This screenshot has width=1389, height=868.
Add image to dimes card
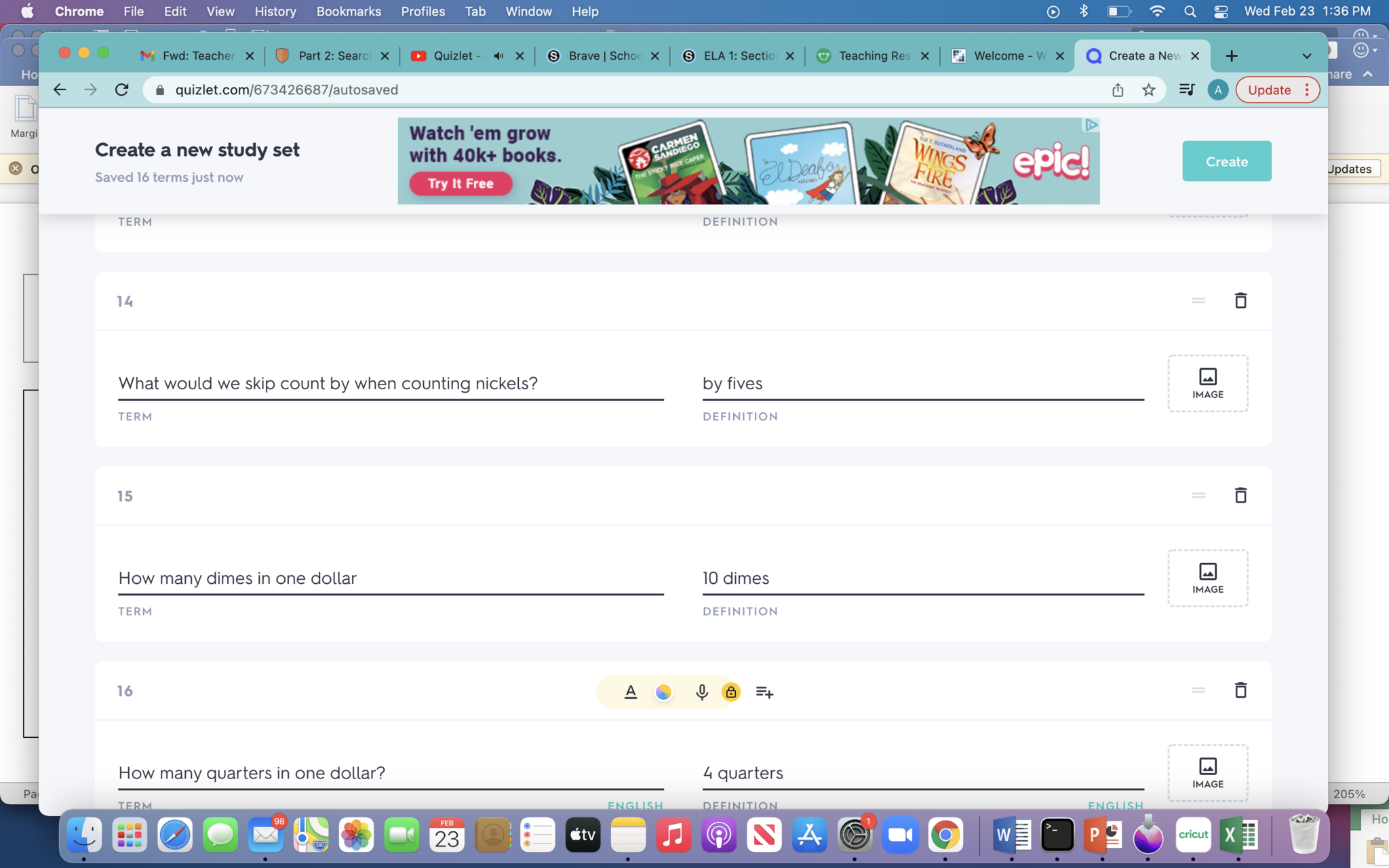pyautogui.click(x=1207, y=578)
